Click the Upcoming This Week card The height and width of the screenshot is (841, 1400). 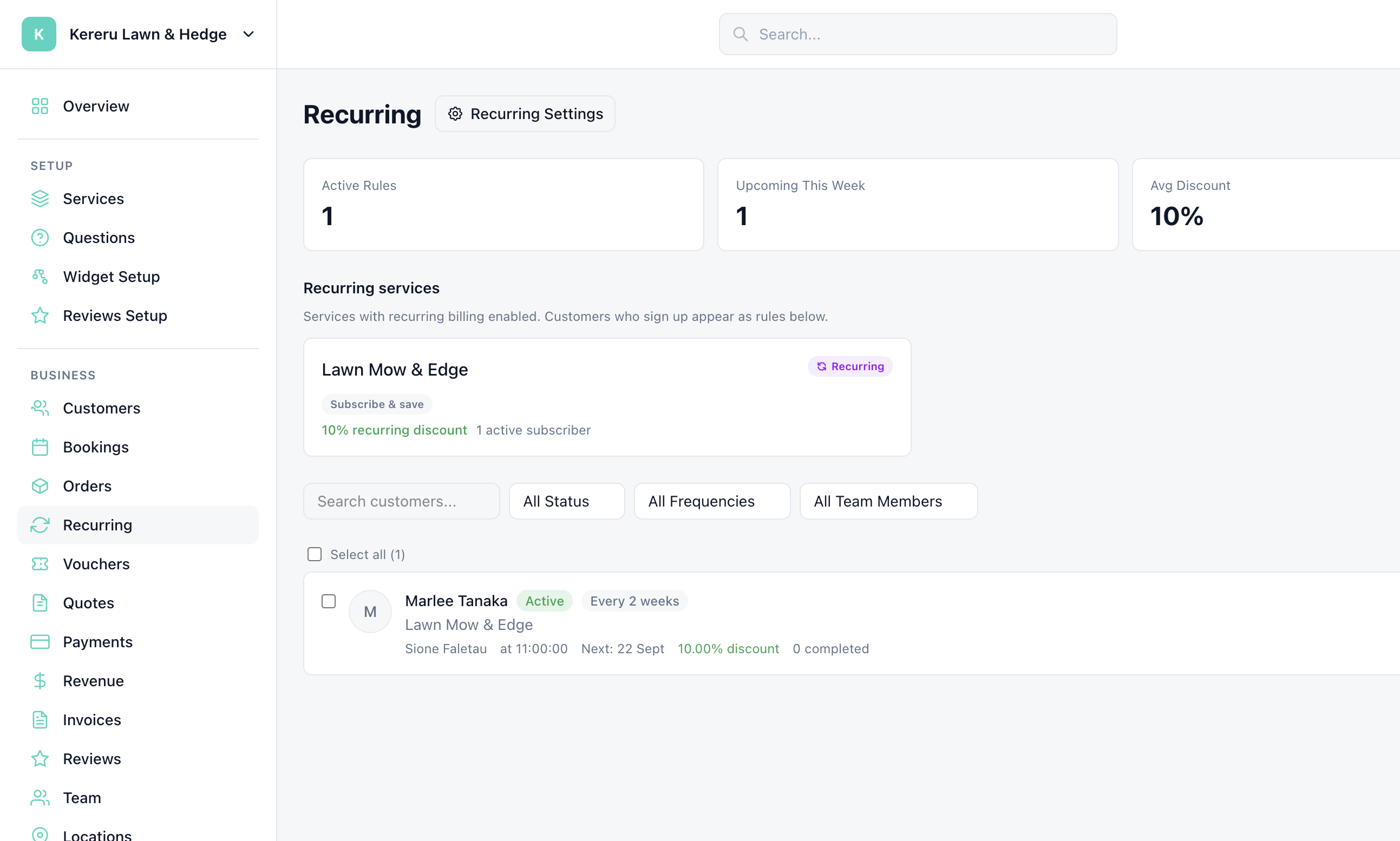[x=918, y=205]
